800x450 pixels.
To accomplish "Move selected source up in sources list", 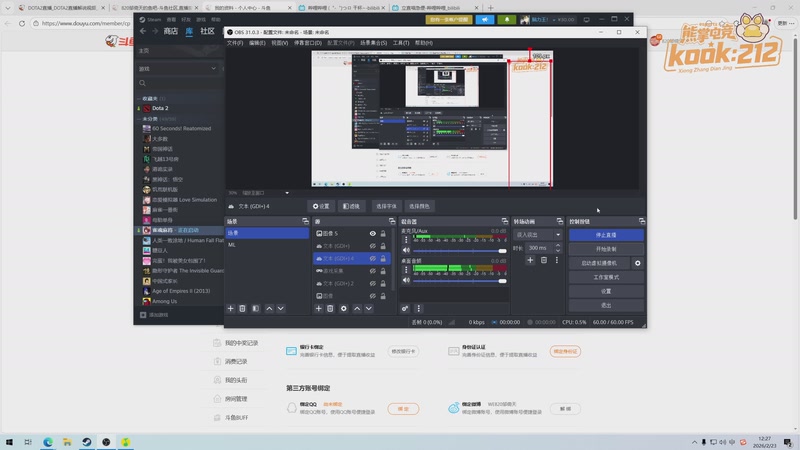I will coord(357,309).
